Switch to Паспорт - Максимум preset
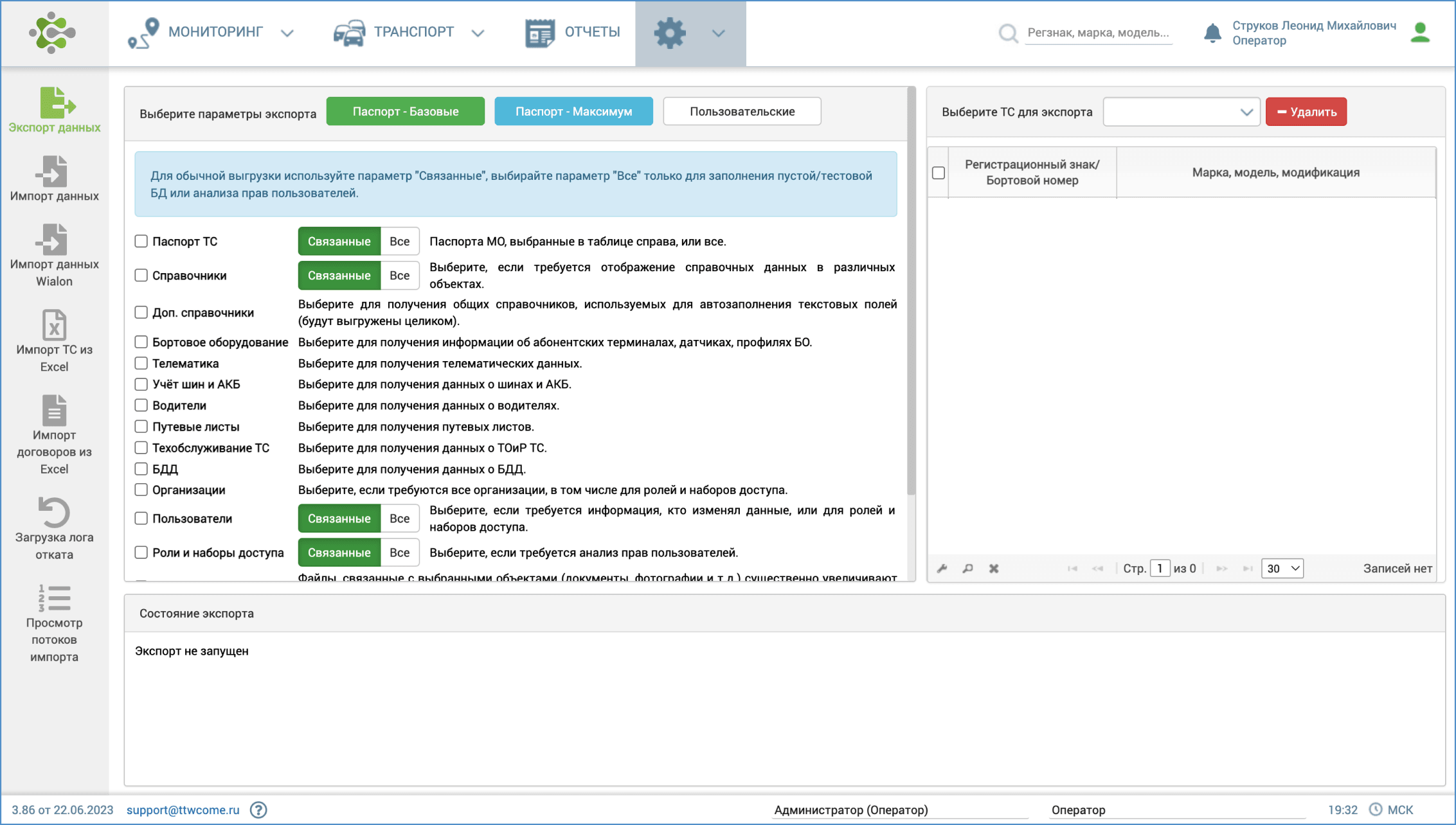1456x825 pixels. tap(573, 112)
